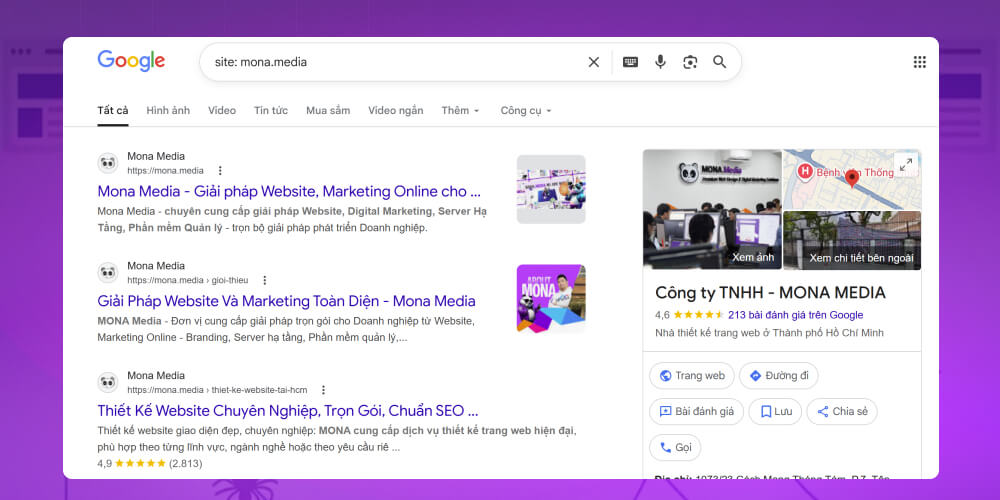Open the Google logo homepage link
The image size is (1000, 500).
[131, 61]
